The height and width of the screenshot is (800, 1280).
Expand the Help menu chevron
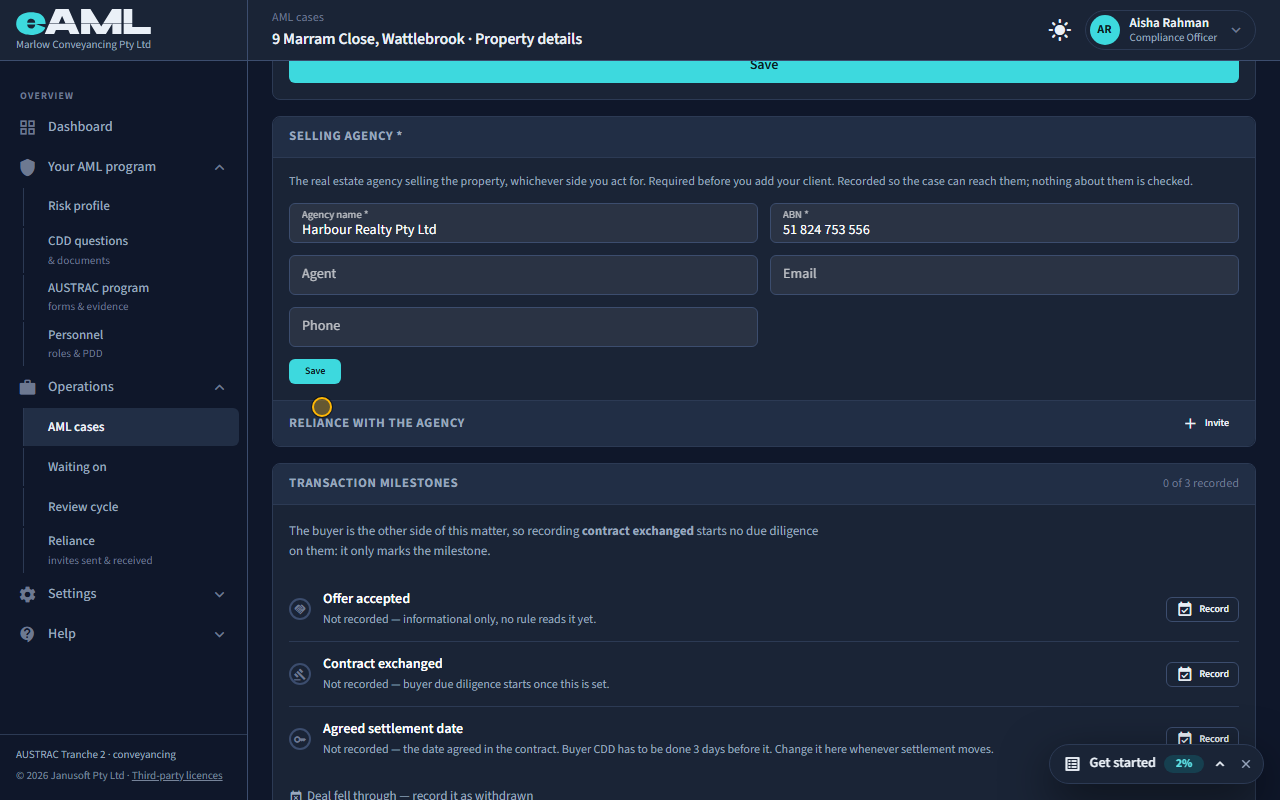tap(220, 634)
